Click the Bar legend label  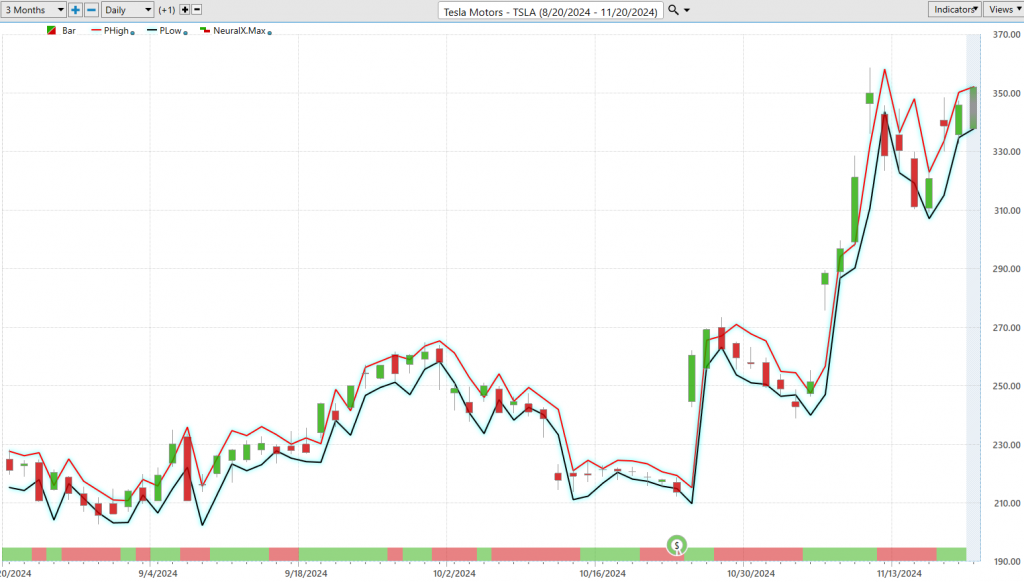[69, 31]
